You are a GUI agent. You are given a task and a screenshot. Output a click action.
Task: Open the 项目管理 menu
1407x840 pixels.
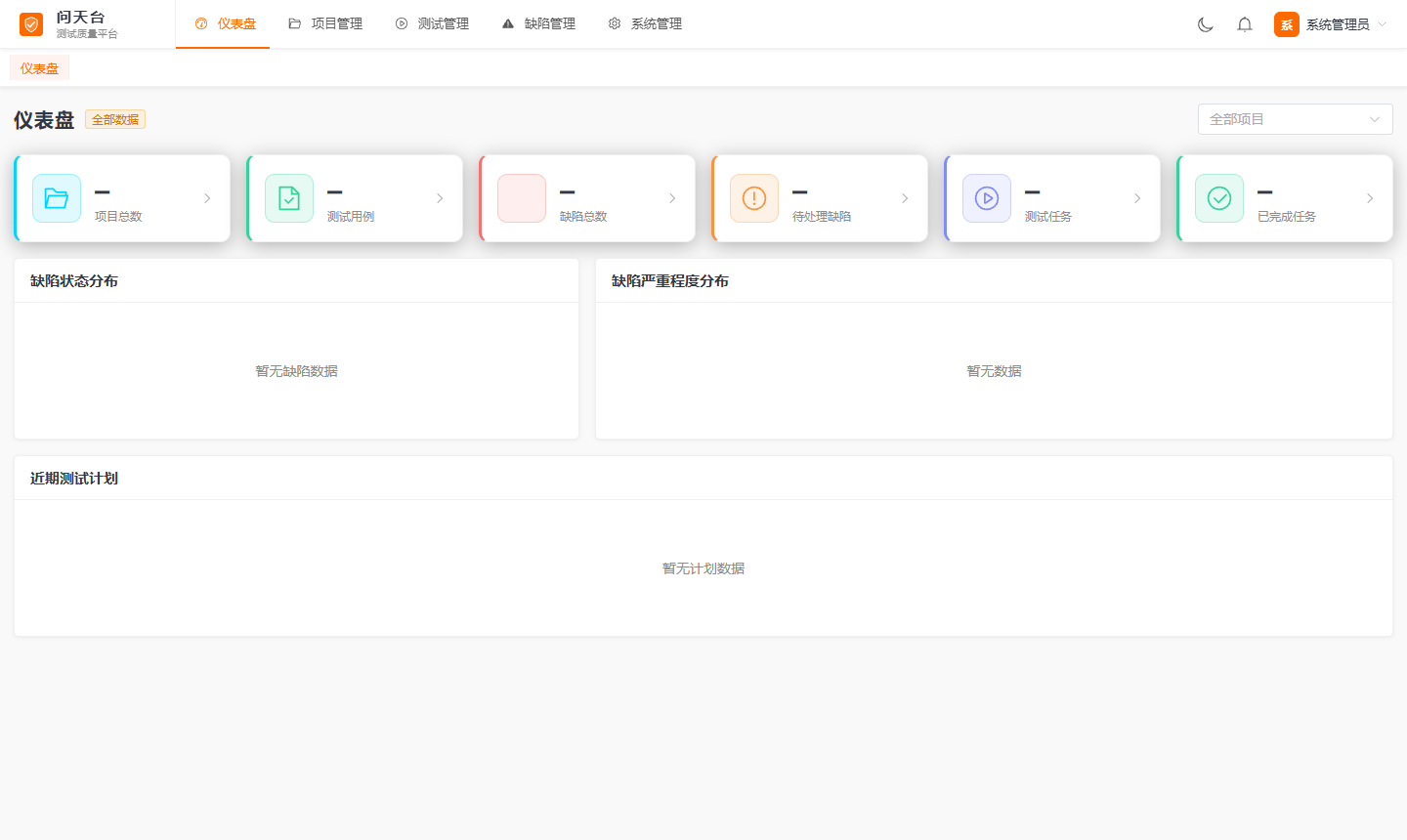click(325, 23)
